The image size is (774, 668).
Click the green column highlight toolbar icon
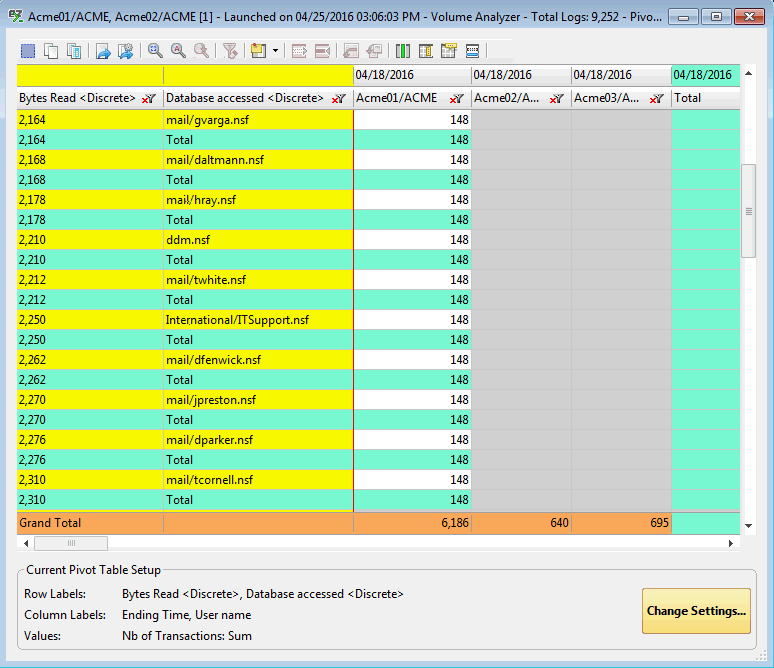(x=403, y=51)
